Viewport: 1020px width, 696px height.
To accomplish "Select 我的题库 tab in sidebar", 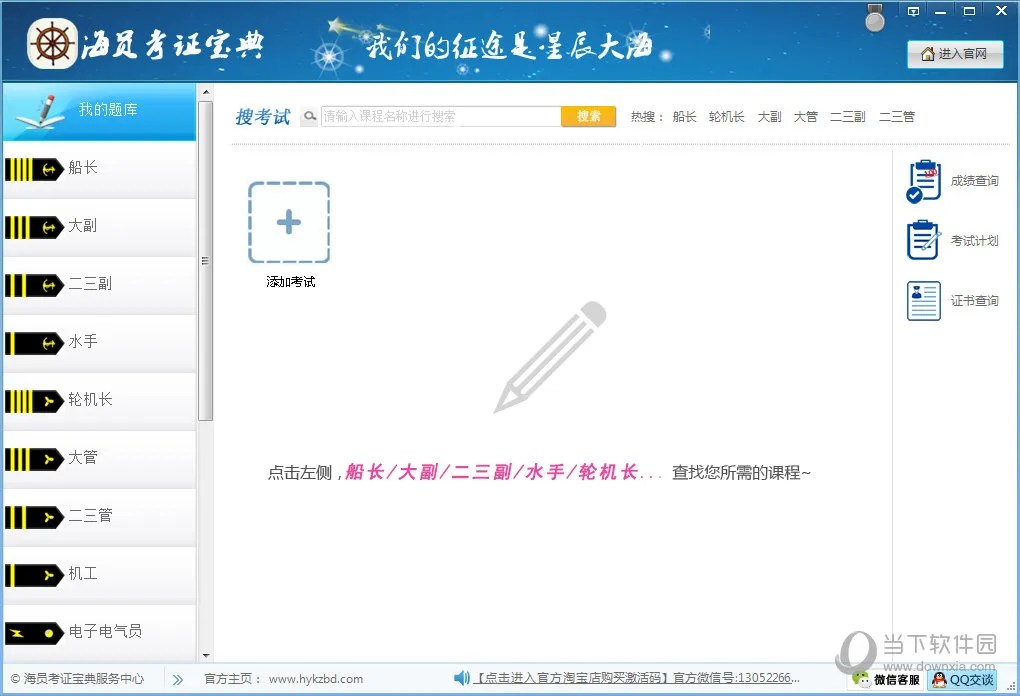I will tap(98, 110).
